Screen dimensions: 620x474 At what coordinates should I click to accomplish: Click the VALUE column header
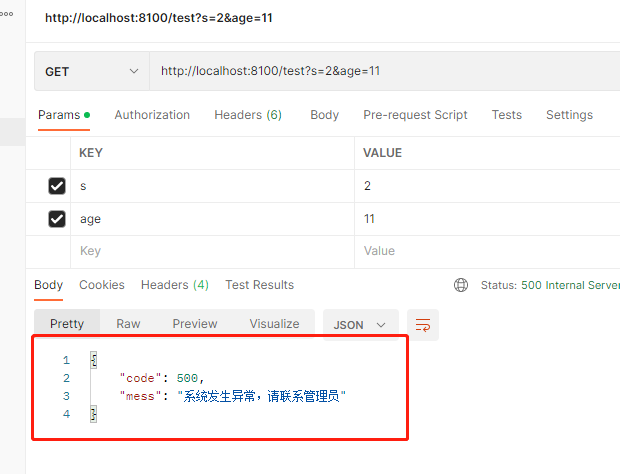382,153
